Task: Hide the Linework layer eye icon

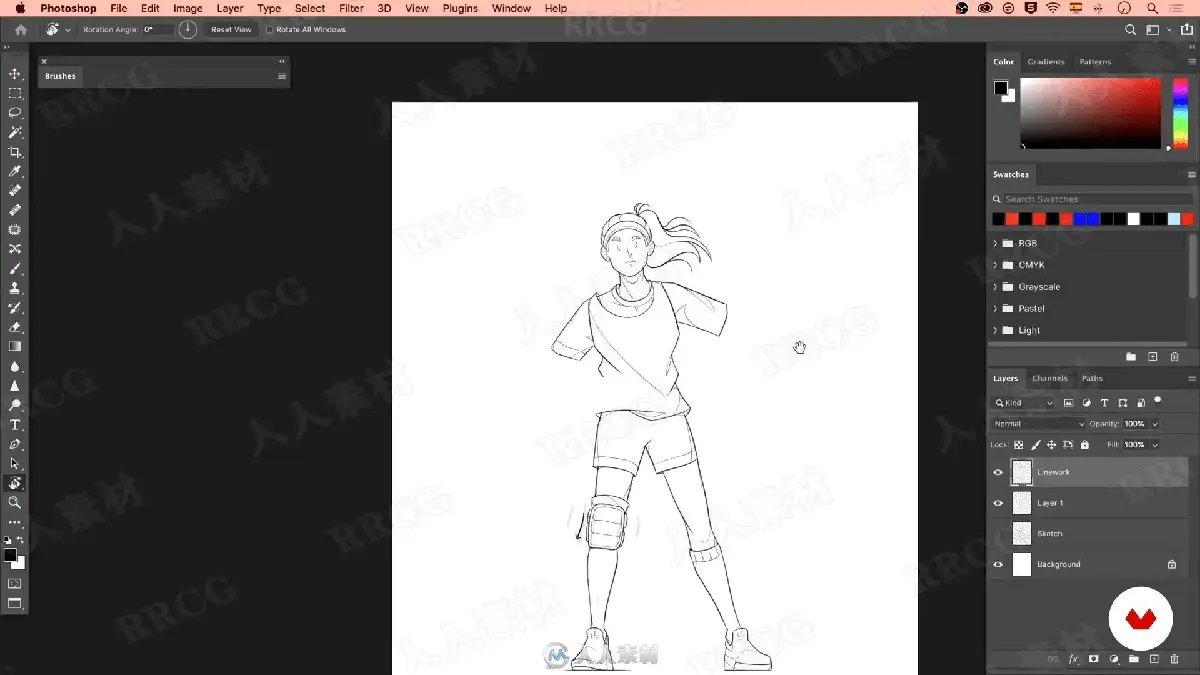Action: point(998,472)
